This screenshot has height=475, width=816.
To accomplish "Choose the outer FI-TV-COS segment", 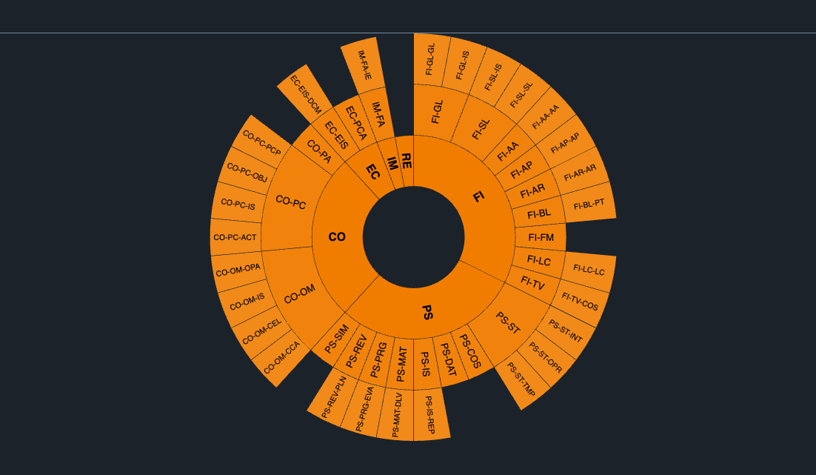I will (x=580, y=302).
